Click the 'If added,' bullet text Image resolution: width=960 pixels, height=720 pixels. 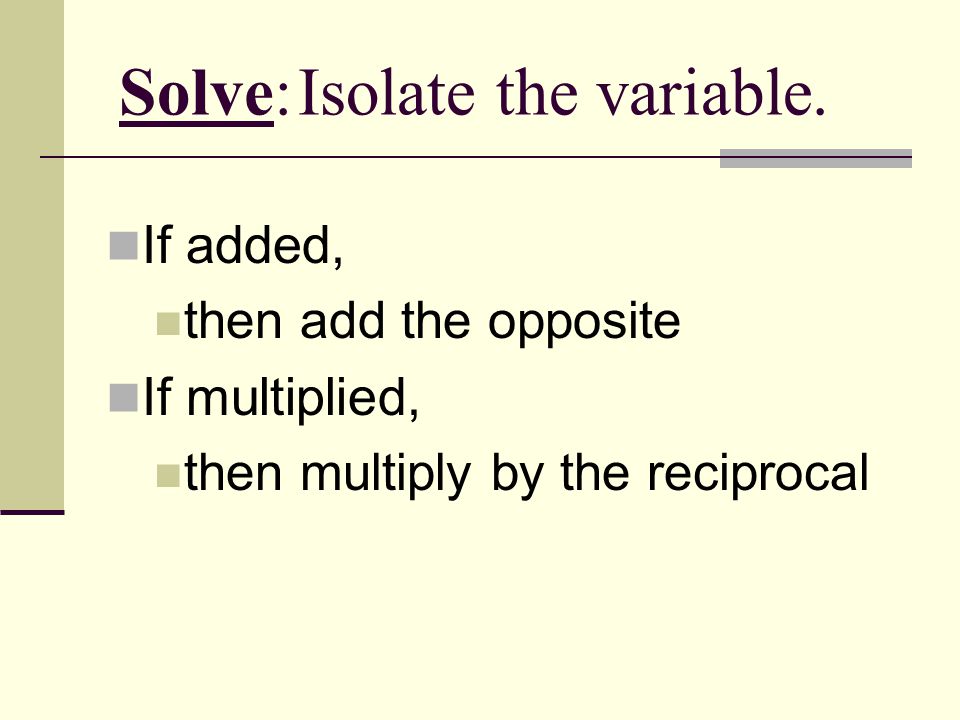pyautogui.click(x=243, y=246)
